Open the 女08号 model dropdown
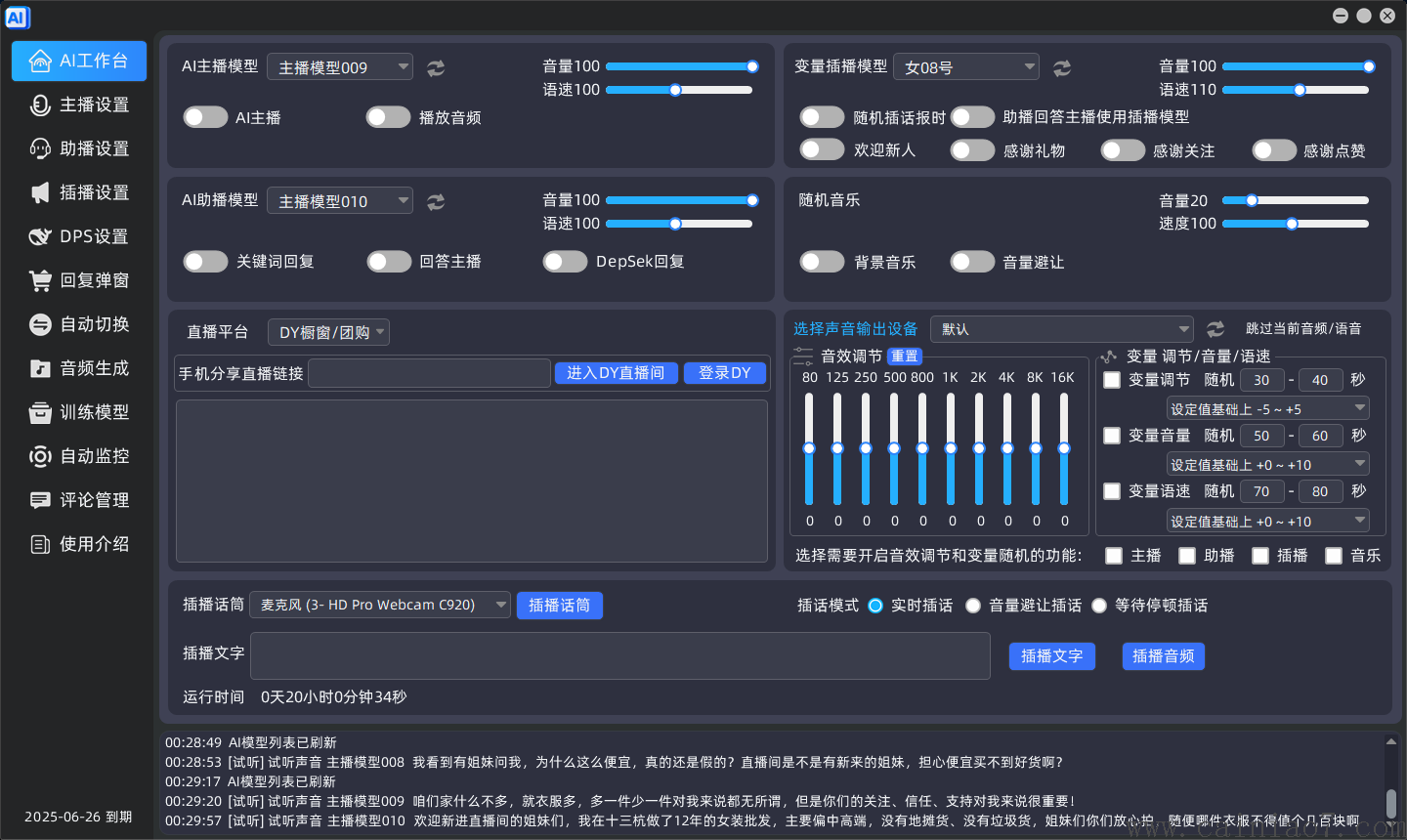This screenshot has height=840, width=1407. pyautogui.click(x=966, y=66)
